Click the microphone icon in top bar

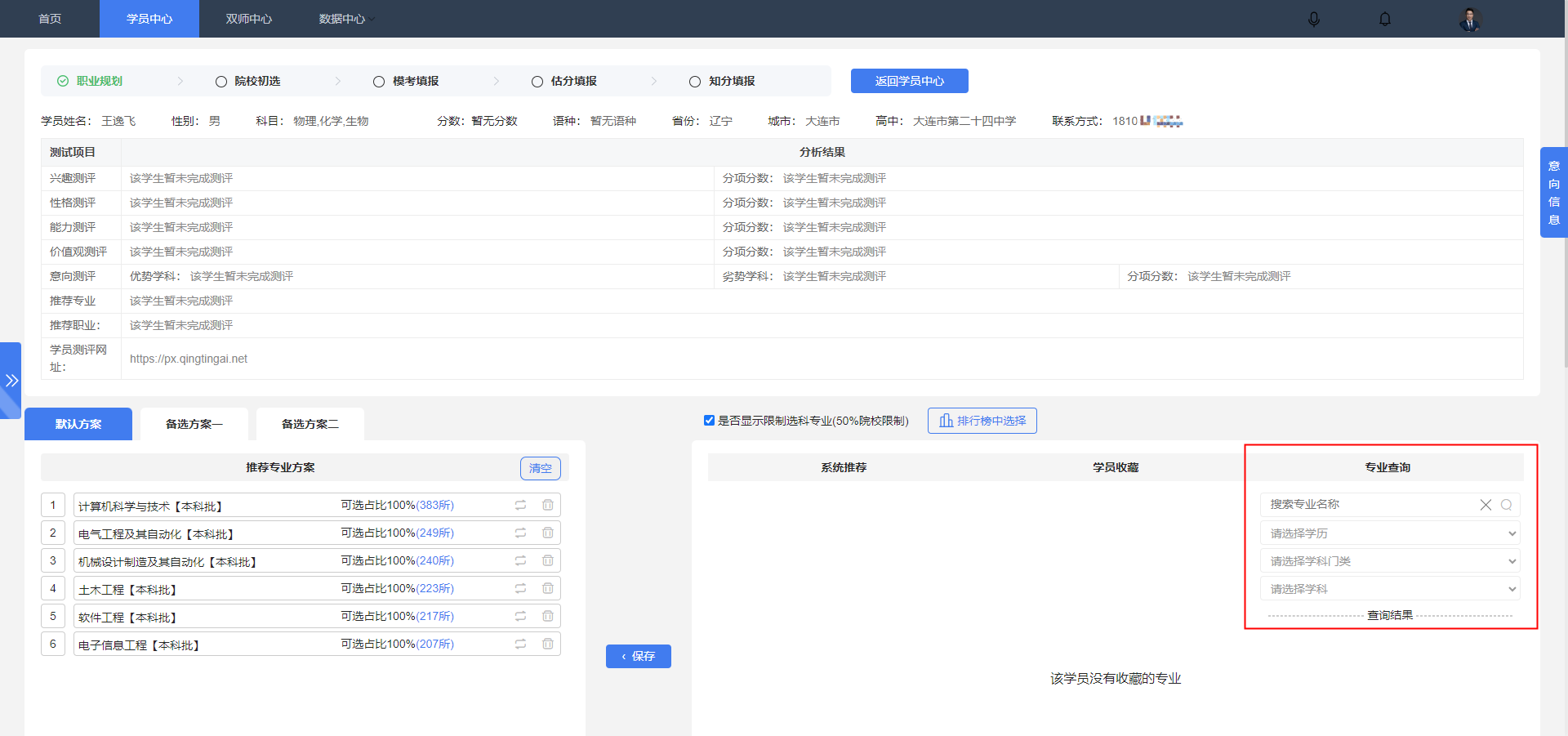(x=1314, y=19)
